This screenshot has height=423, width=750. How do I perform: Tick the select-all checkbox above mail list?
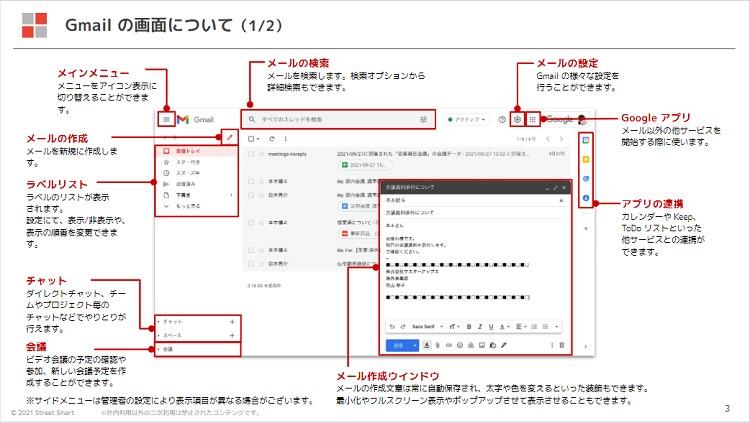[x=250, y=138]
